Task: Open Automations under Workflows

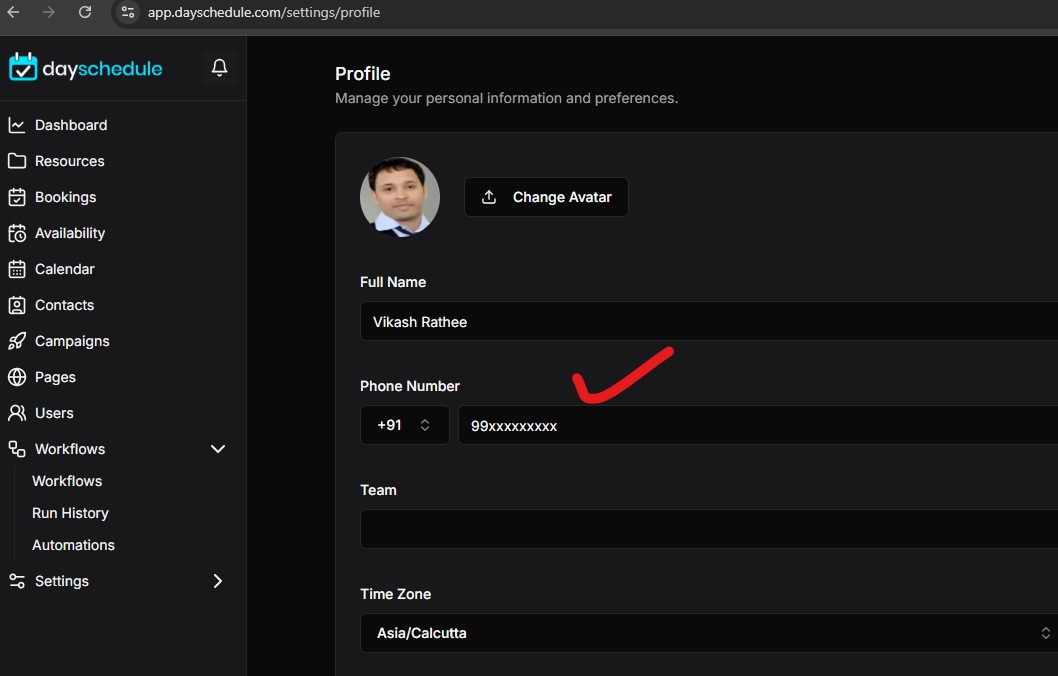Action: [x=74, y=545]
